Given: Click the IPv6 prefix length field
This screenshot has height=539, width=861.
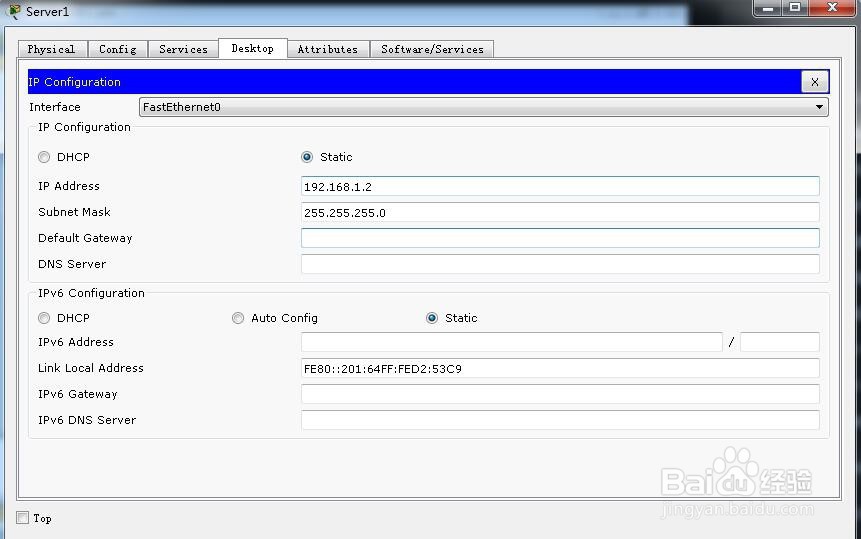Looking at the screenshot, I should click(780, 342).
